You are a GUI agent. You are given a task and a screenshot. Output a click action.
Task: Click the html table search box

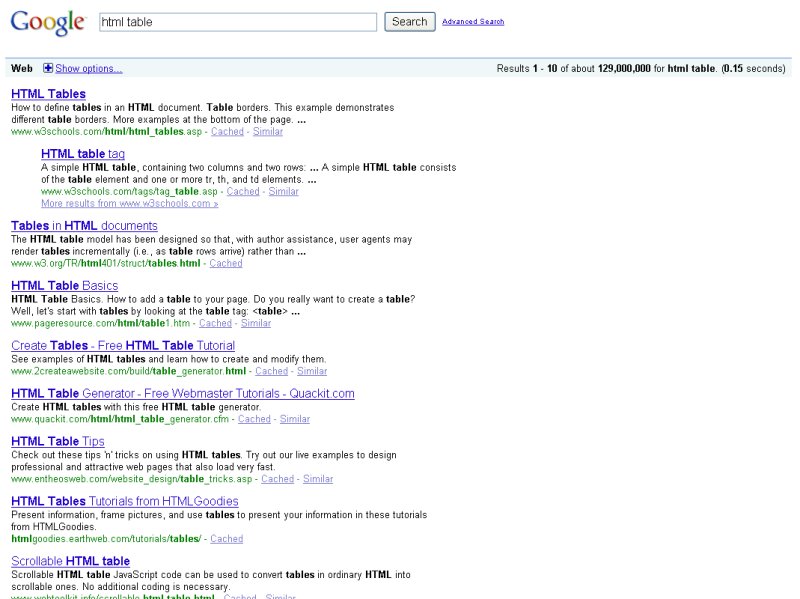237,22
